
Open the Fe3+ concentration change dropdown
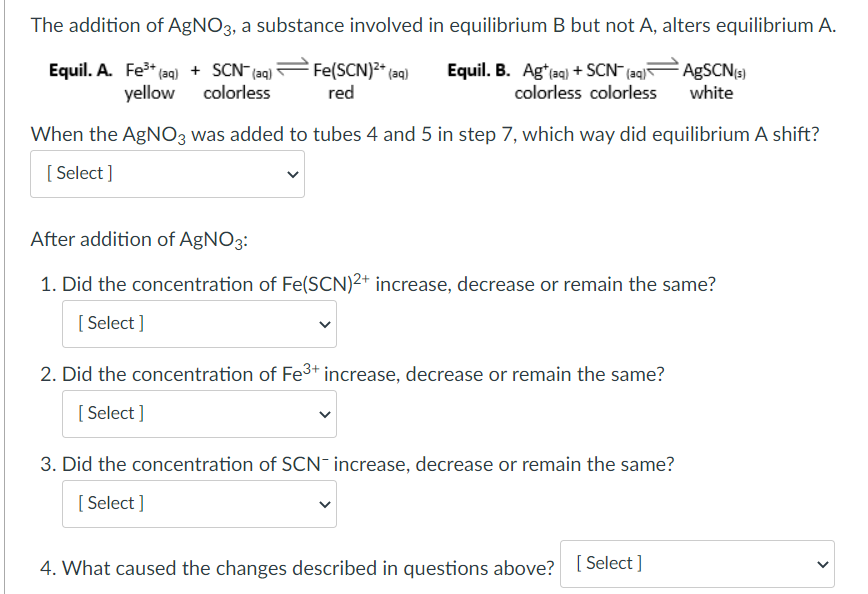pos(199,413)
